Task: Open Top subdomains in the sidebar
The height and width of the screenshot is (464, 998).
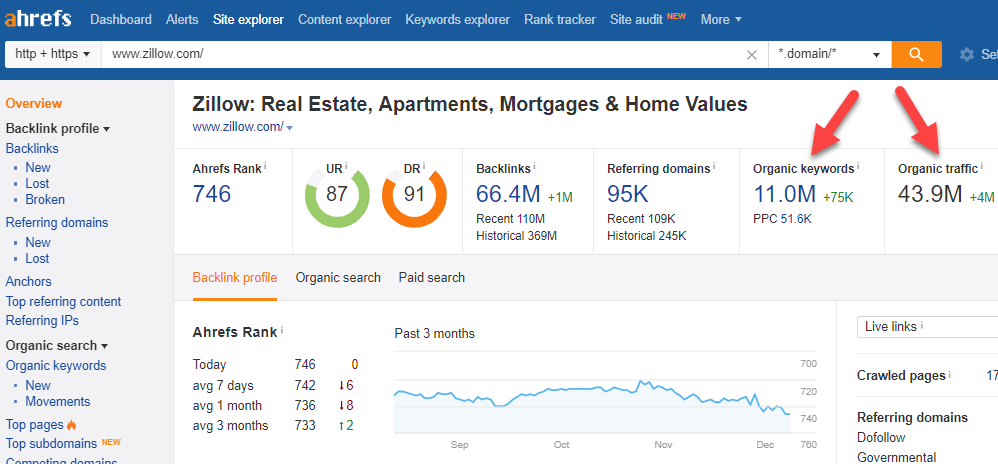Action: coord(51,443)
